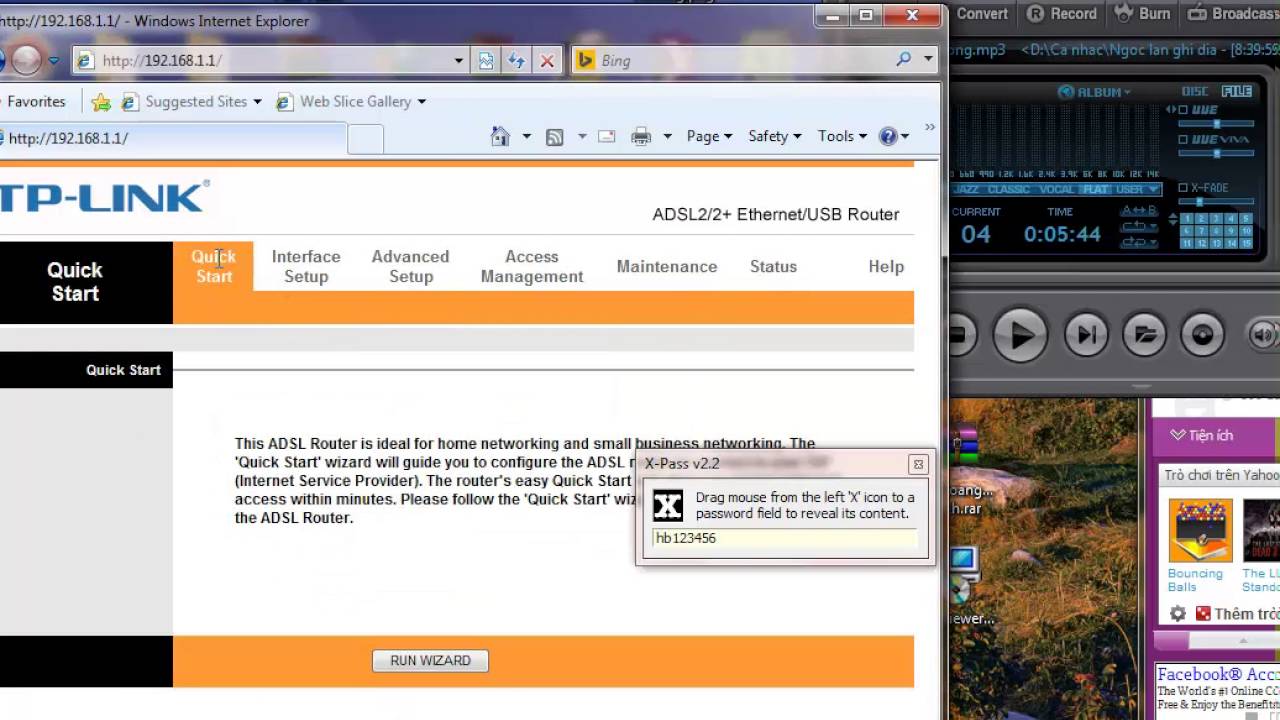Select FILE mode in media player
The image size is (1280, 720).
click(x=1237, y=91)
